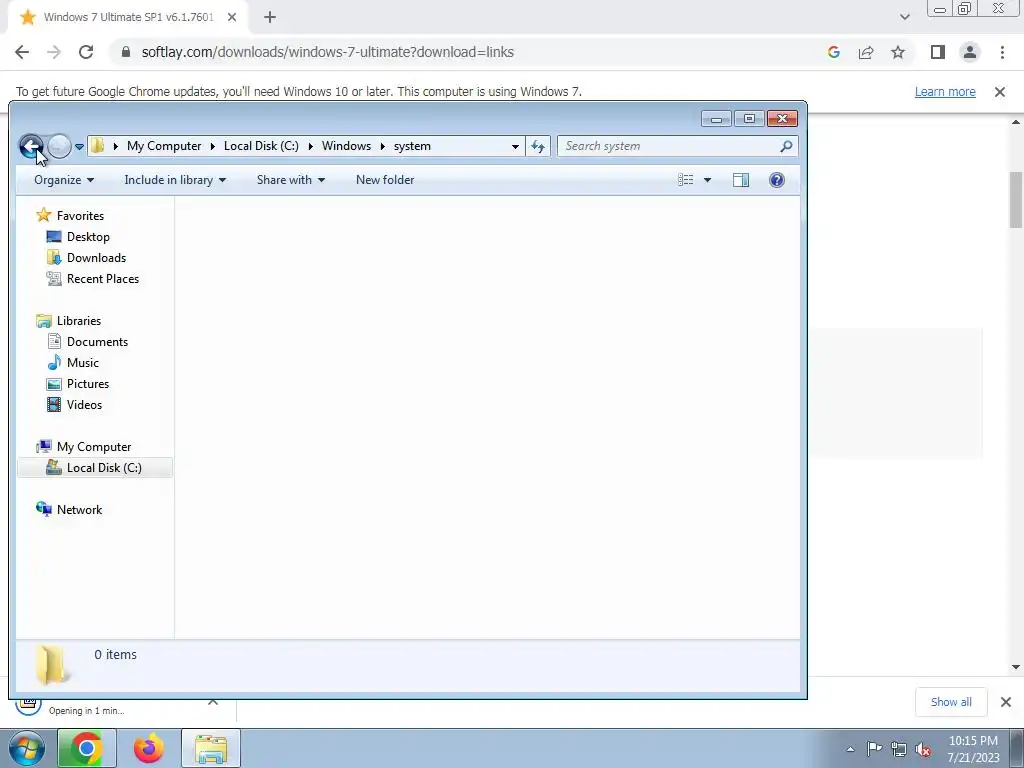Open the Windows Start button
This screenshot has height=768, width=1024.
[x=26, y=748]
